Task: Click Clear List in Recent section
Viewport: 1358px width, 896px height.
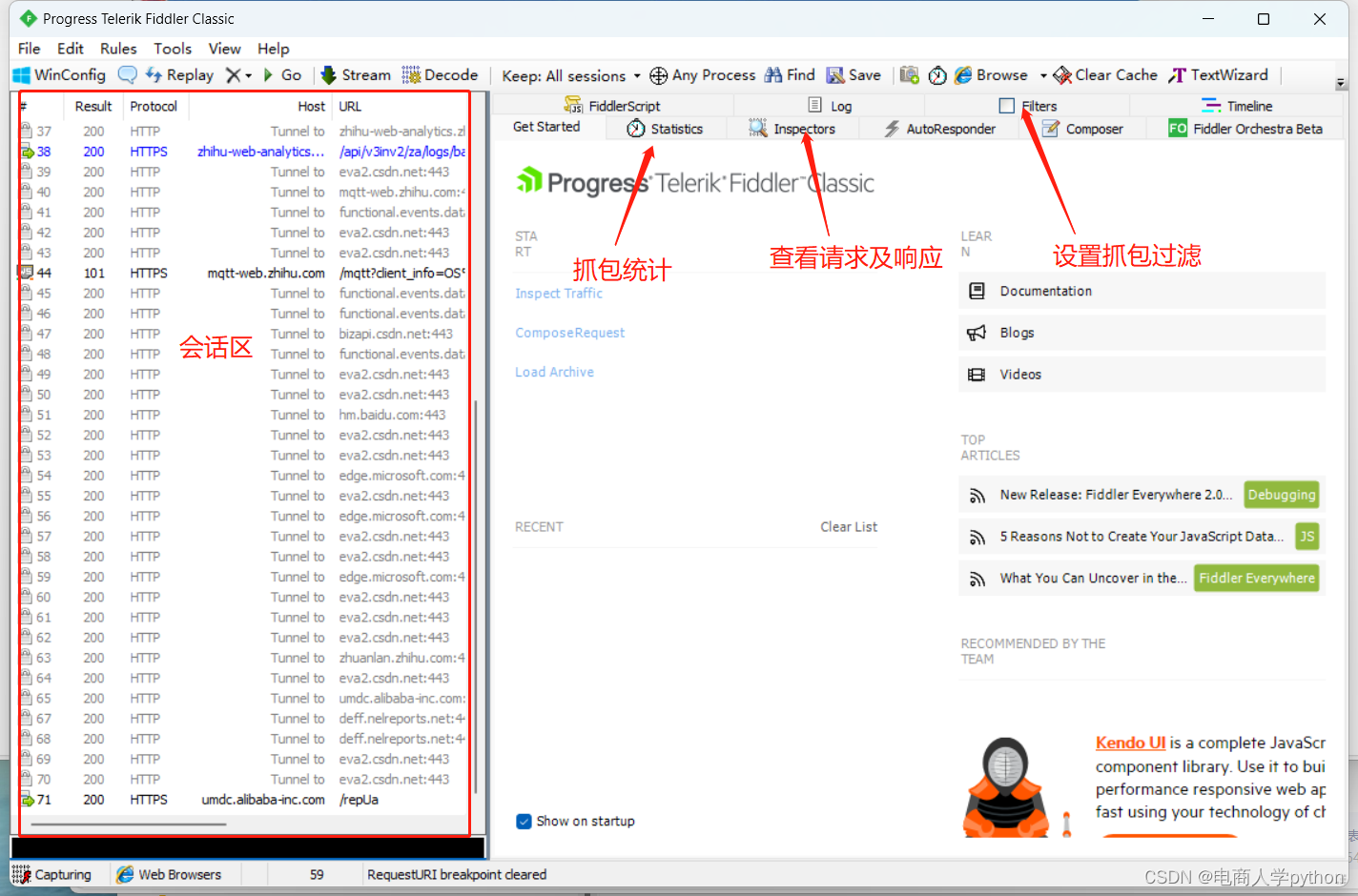Action: (x=849, y=527)
